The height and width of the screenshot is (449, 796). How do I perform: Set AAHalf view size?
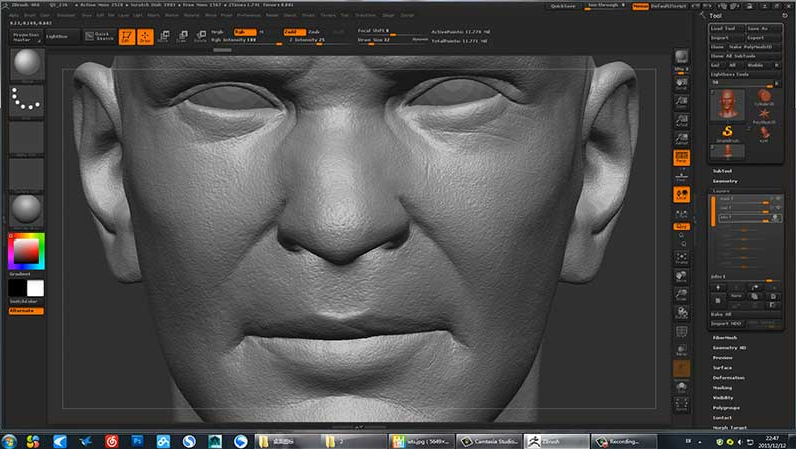tap(681, 139)
